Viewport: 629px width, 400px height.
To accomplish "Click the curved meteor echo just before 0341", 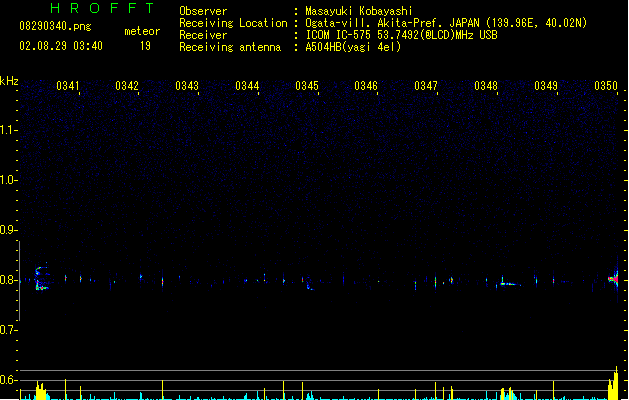I will click(x=41, y=278).
